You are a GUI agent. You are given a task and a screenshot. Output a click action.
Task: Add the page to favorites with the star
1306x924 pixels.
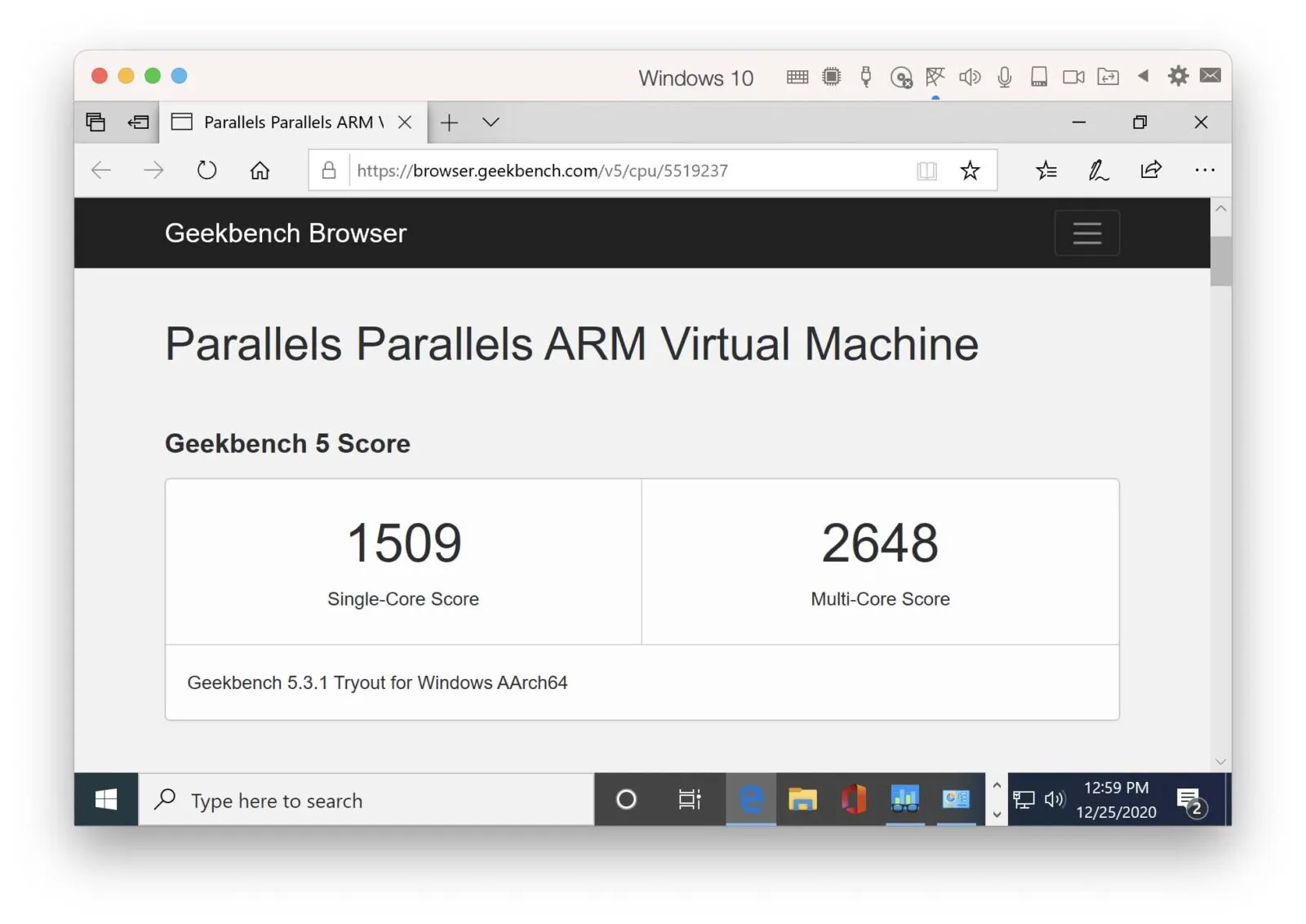(x=971, y=171)
